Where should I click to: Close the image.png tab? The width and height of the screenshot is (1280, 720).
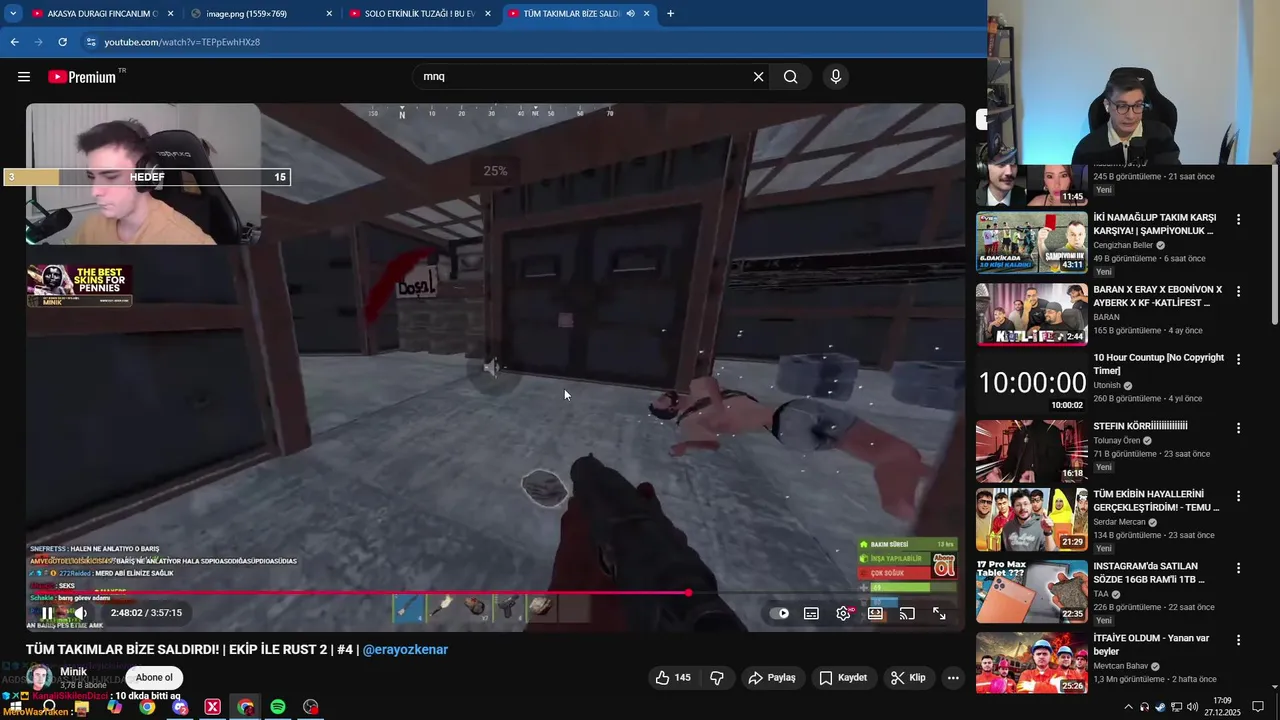[329, 14]
